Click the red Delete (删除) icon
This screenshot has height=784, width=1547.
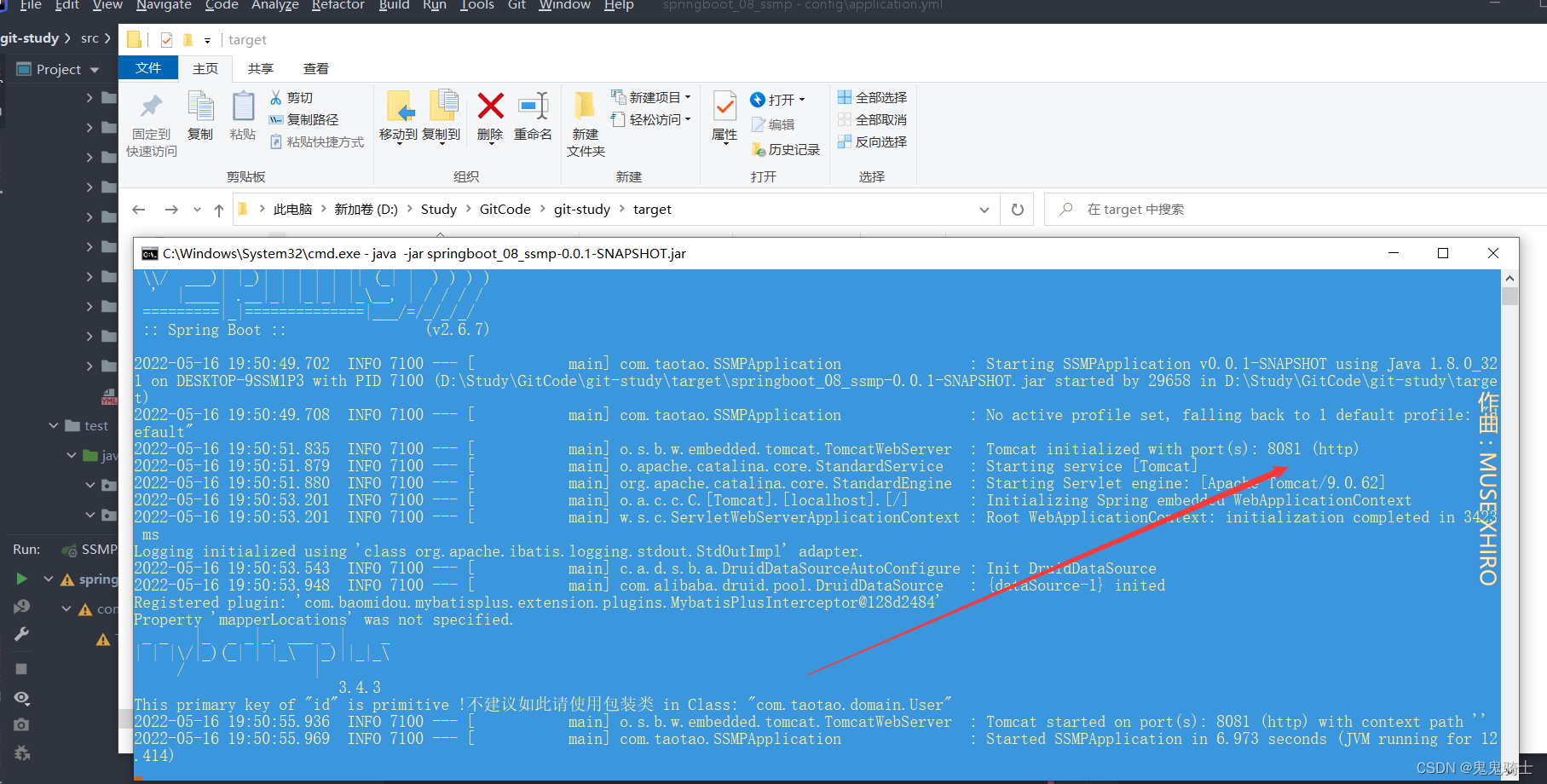pyautogui.click(x=491, y=107)
